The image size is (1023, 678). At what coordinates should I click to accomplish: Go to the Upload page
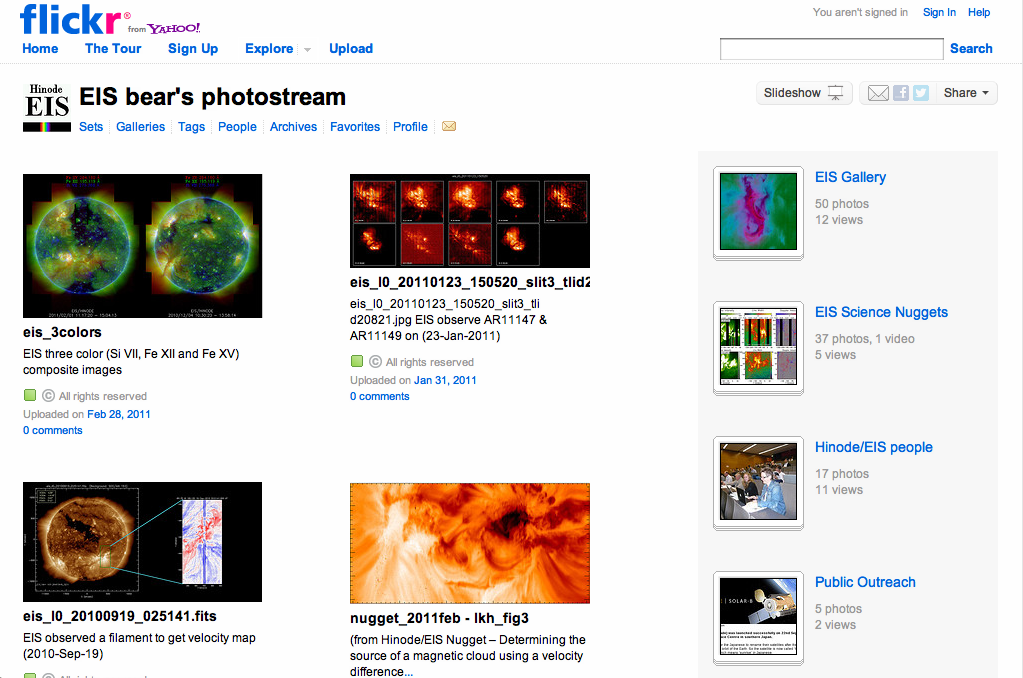pyautogui.click(x=351, y=48)
